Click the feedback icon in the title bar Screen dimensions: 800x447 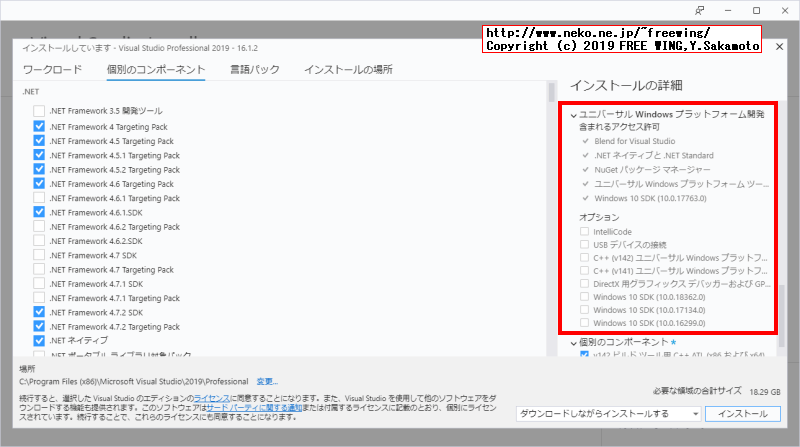[699, 10]
